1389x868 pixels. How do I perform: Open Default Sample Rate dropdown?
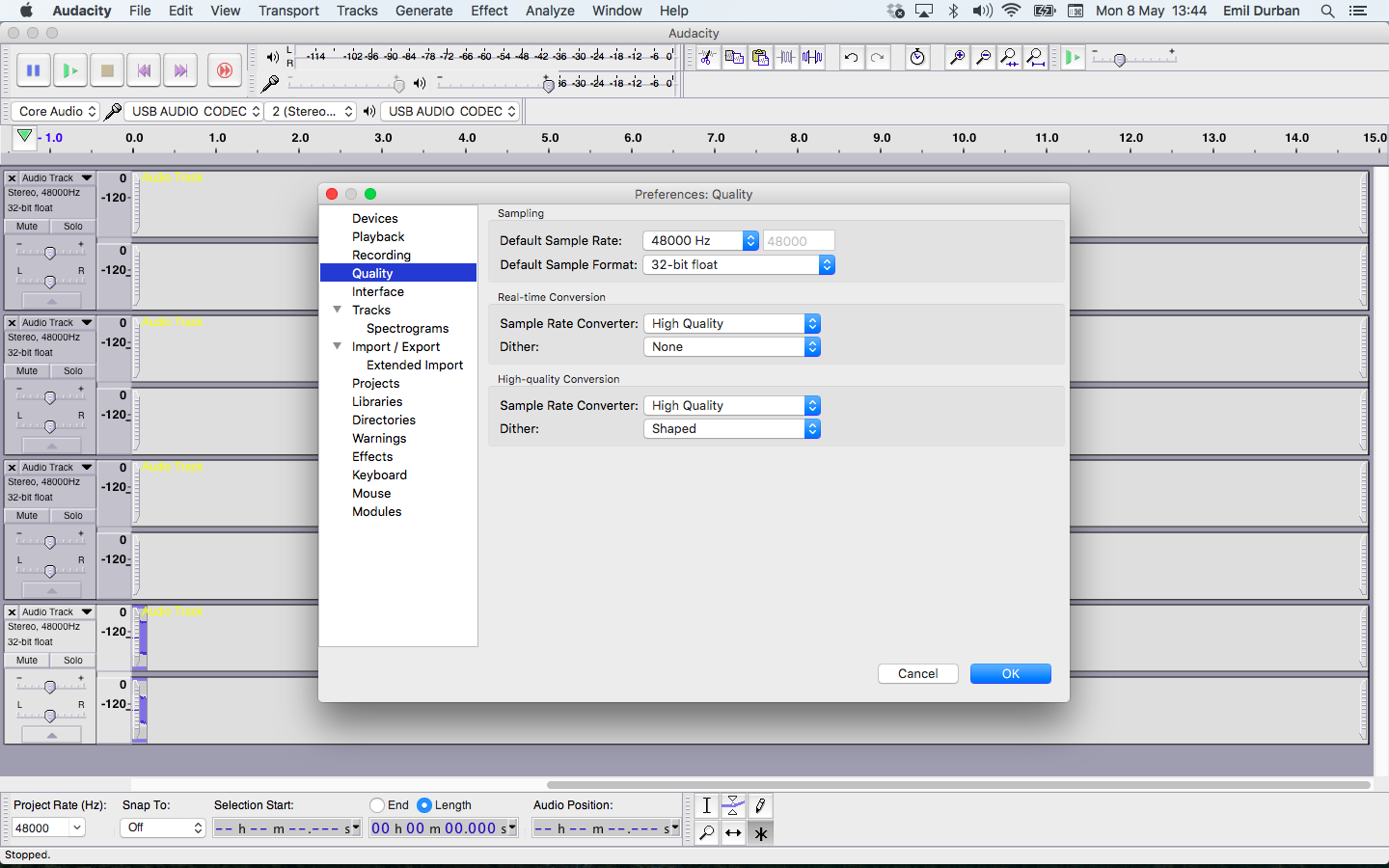click(x=701, y=241)
